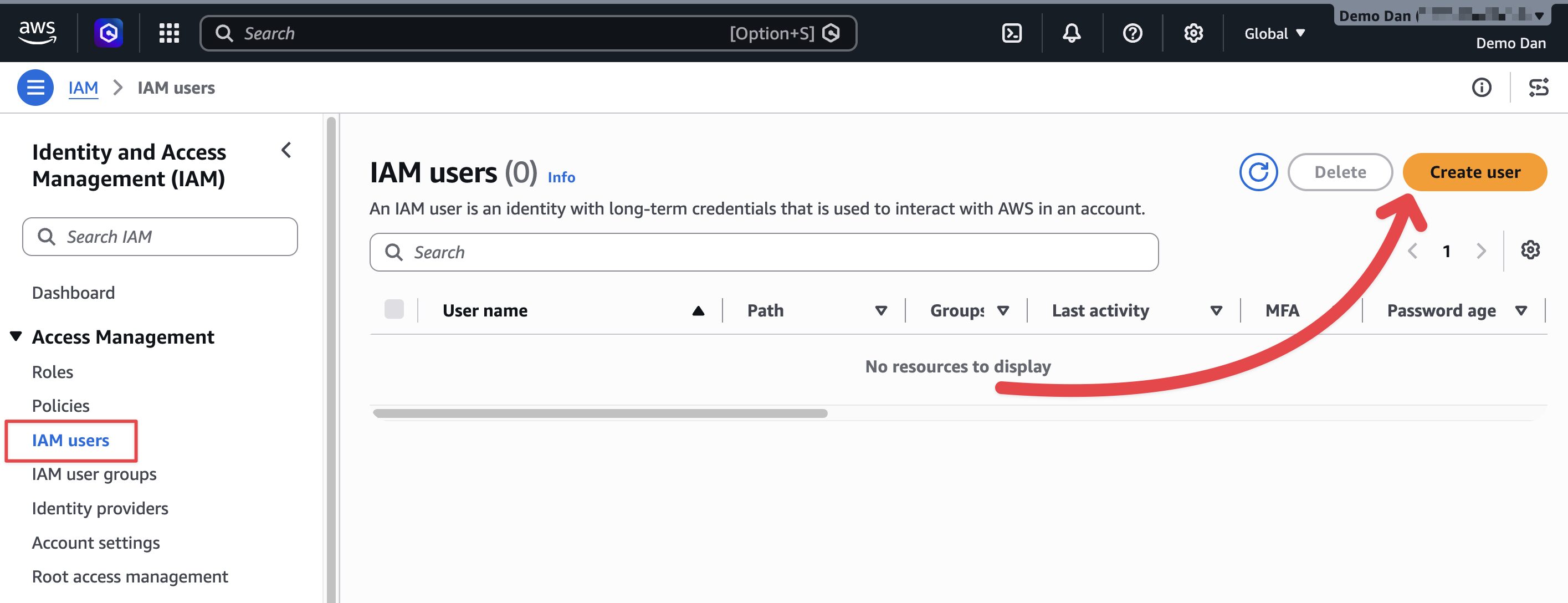The image size is (1568, 603).
Task: Click the Amazon Q icon in the search bar
Action: (x=830, y=33)
